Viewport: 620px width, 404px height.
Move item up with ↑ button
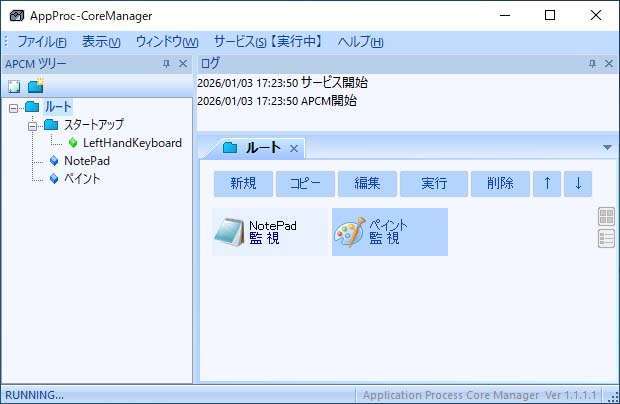pos(546,184)
